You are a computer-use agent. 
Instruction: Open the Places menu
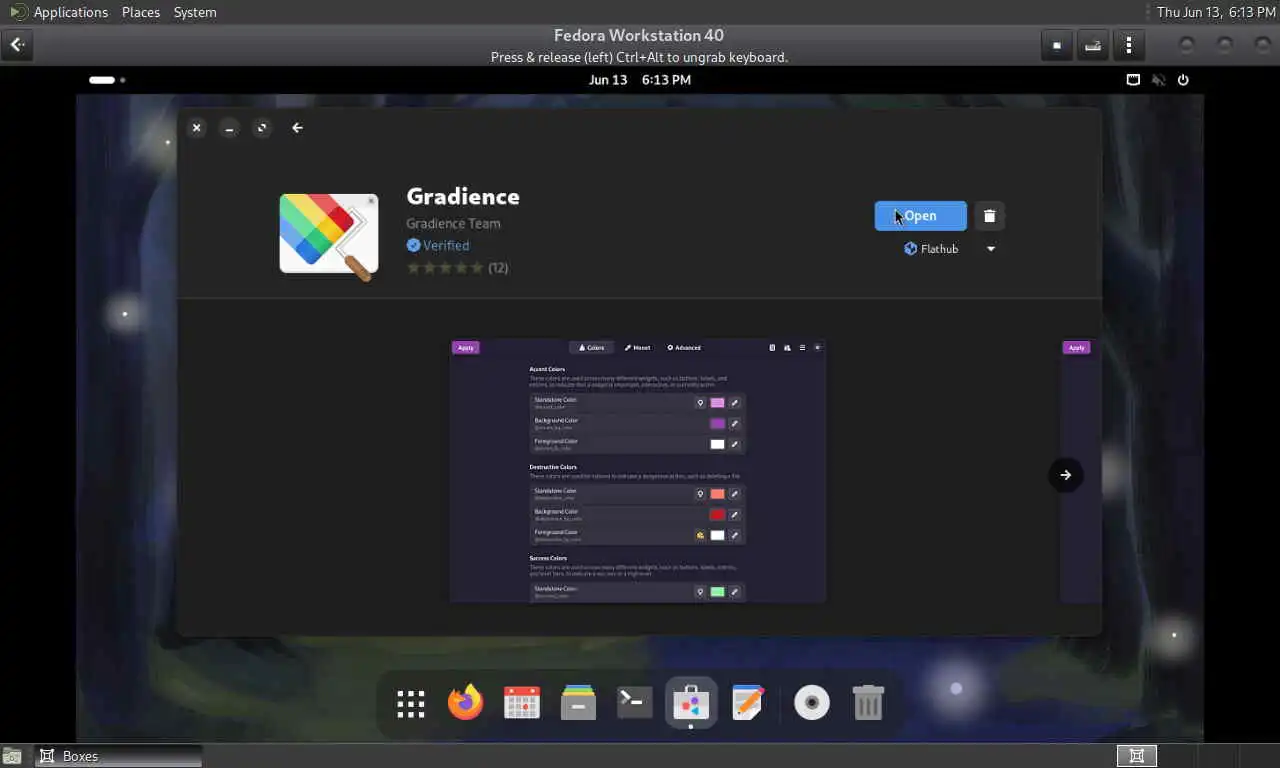pyautogui.click(x=141, y=12)
